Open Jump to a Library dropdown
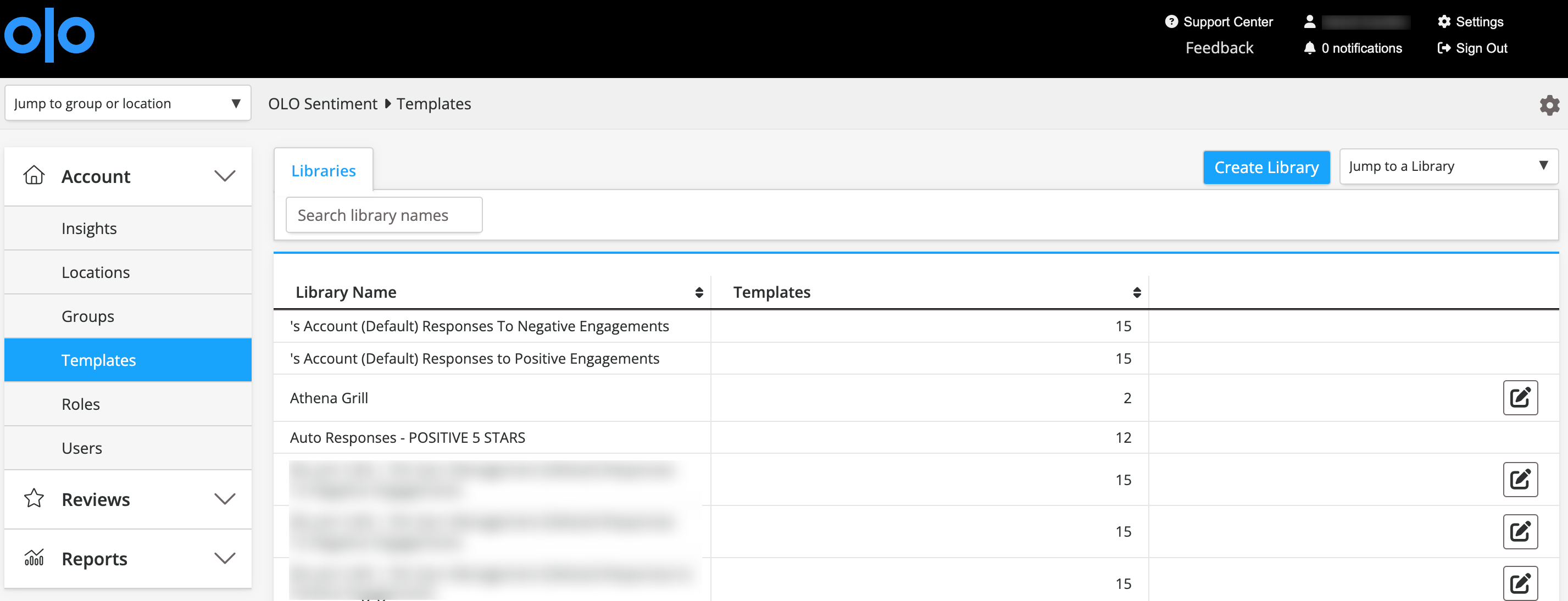Viewport: 1568px width, 601px height. (1448, 166)
